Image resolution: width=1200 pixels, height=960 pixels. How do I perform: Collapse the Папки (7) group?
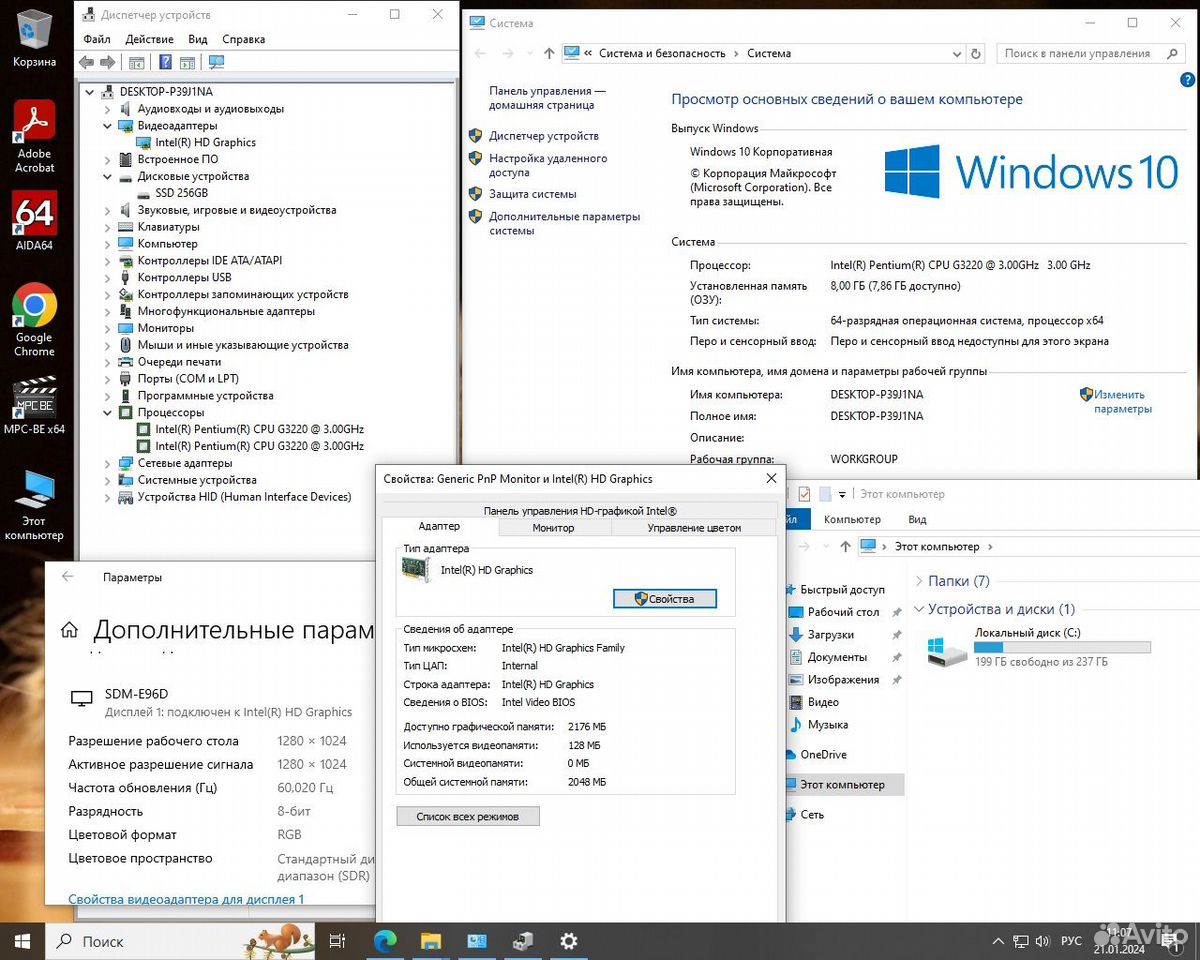coord(919,581)
